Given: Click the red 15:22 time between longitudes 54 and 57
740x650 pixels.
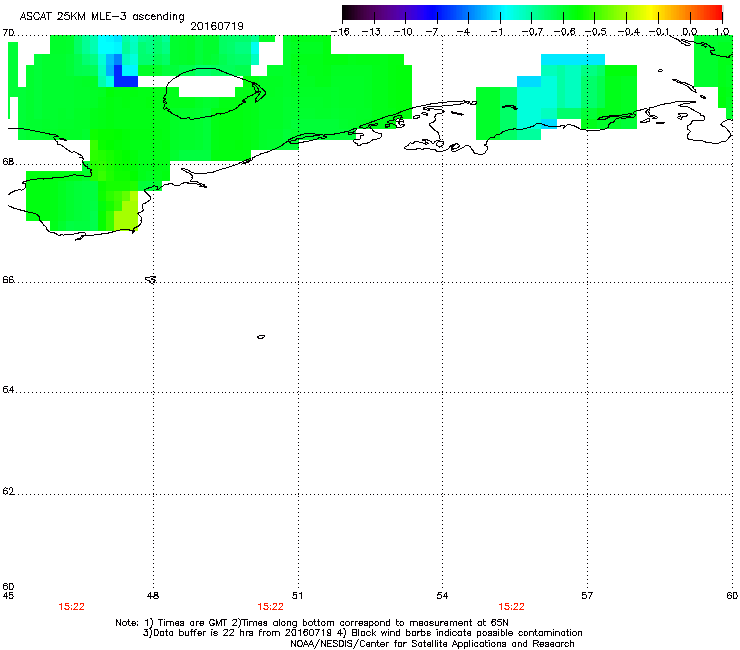Looking at the screenshot, I should 511,607.
